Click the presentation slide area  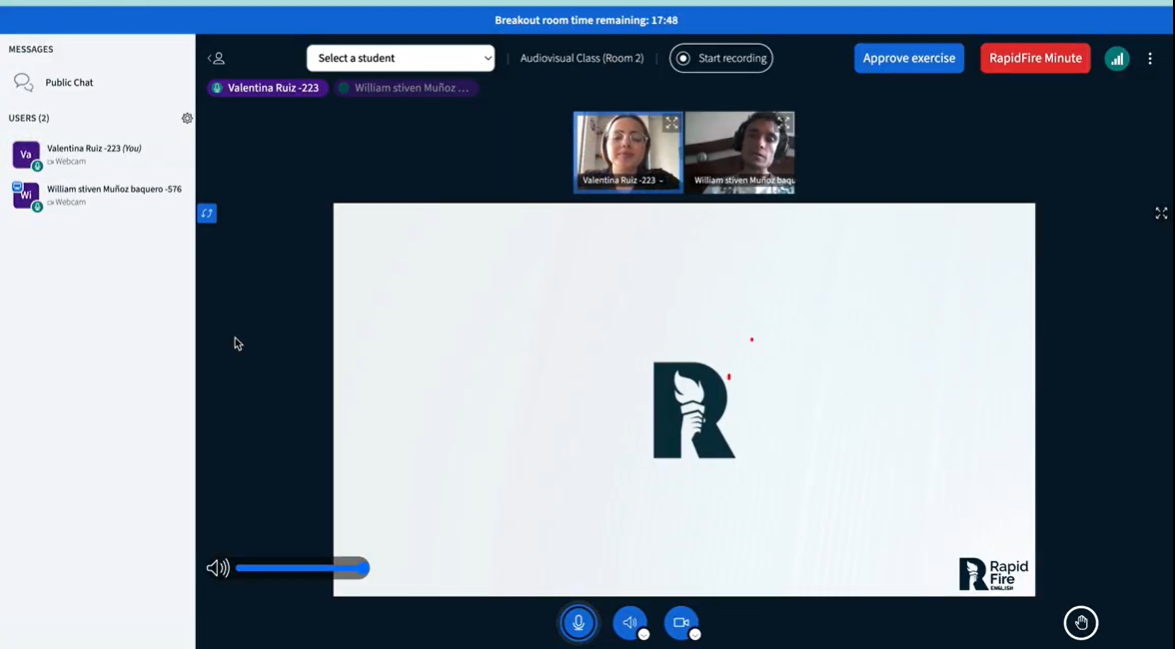(x=684, y=399)
